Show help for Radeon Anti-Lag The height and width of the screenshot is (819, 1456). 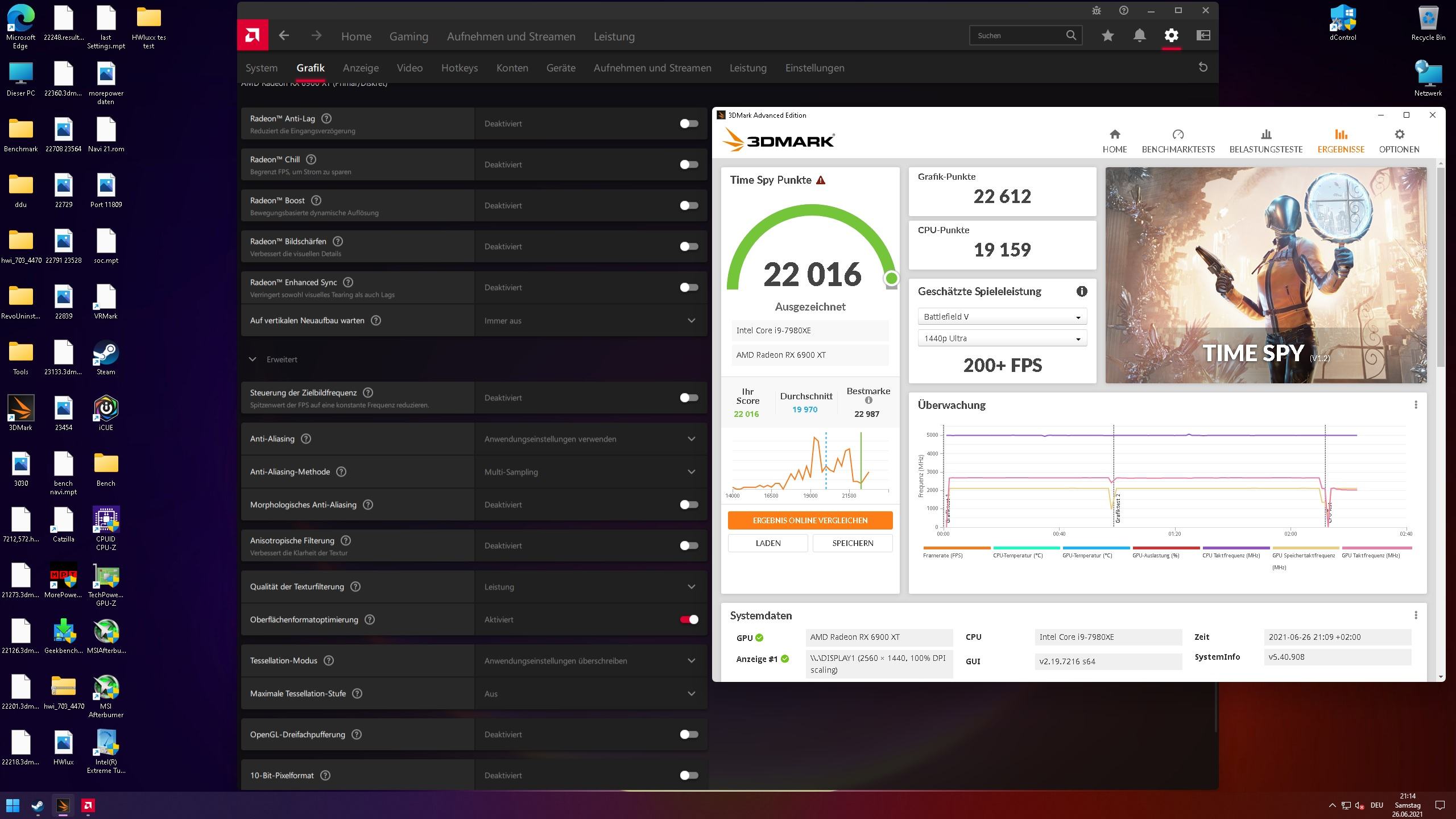[x=326, y=118]
